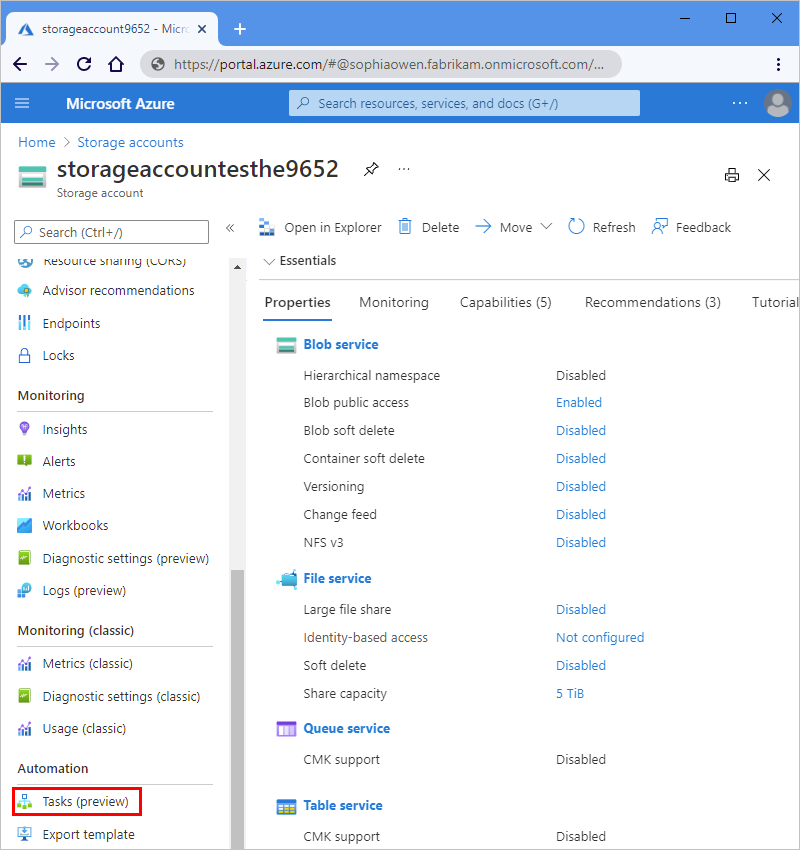Image resolution: width=800 pixels, height=850 pixels.
Task: Open a new browser tab
Action: coord(240,29)
